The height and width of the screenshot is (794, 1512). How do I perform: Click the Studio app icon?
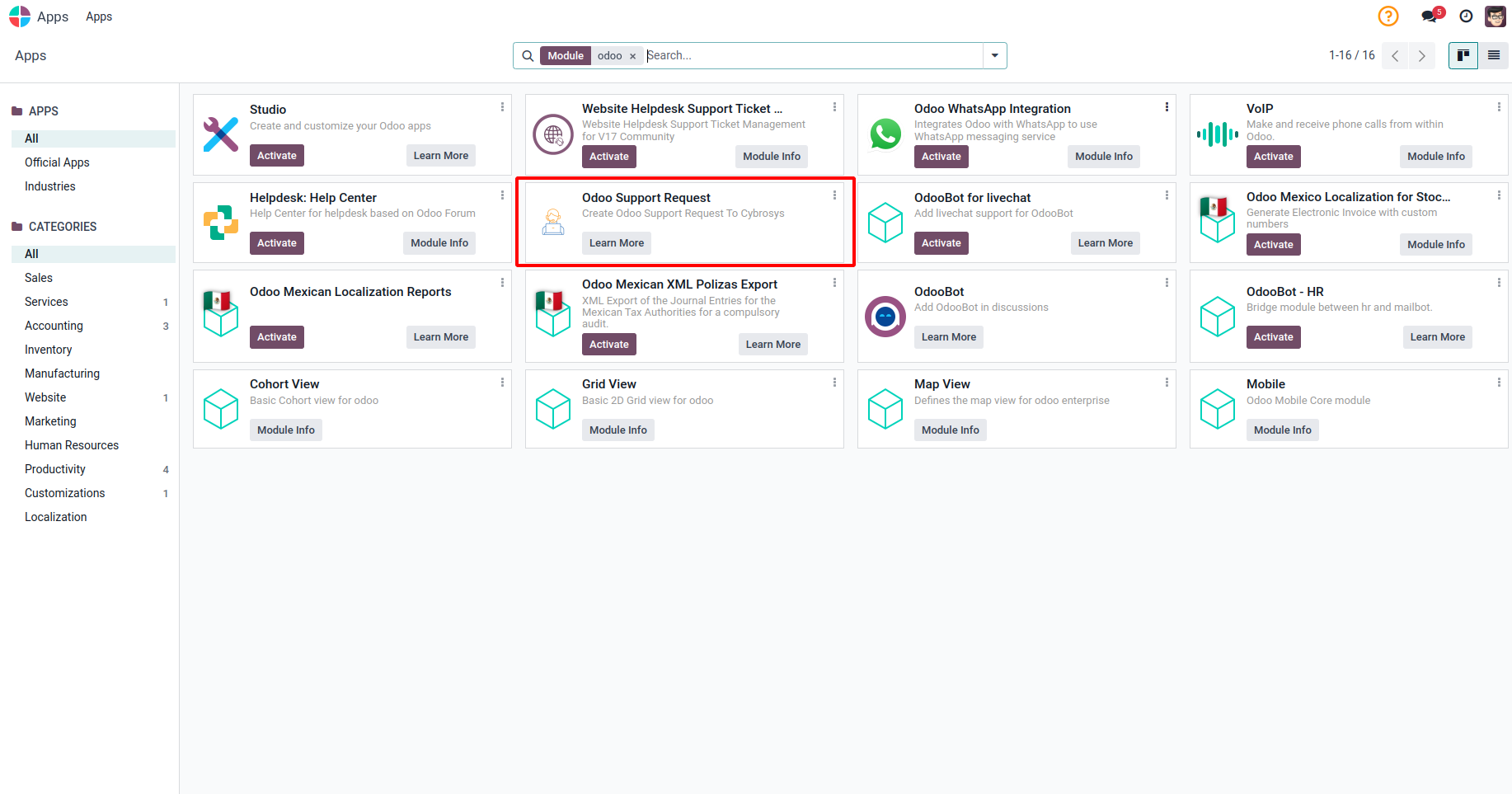tap(221, 134)
